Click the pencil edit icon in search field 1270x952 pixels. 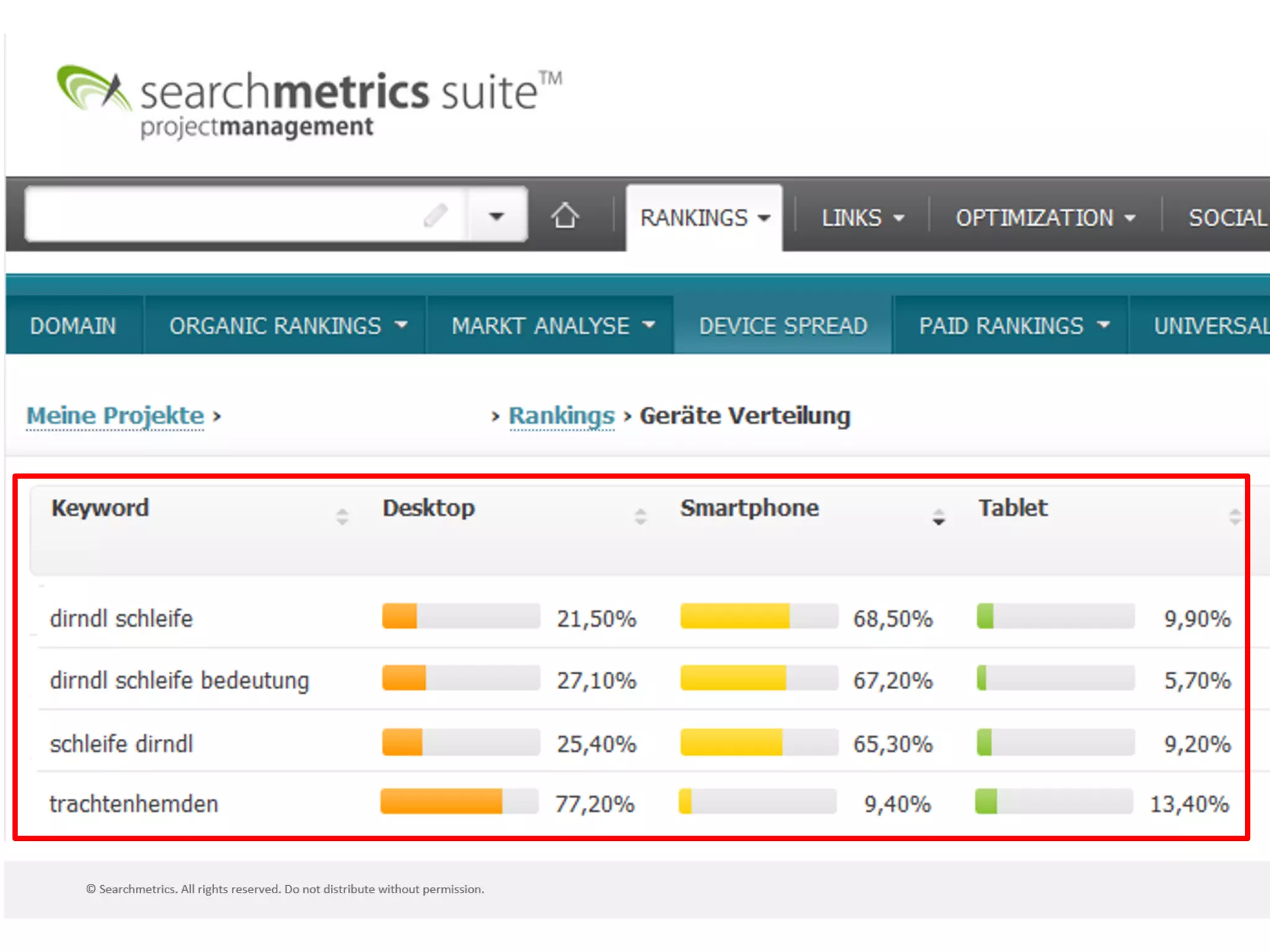(x=435, y=215)
